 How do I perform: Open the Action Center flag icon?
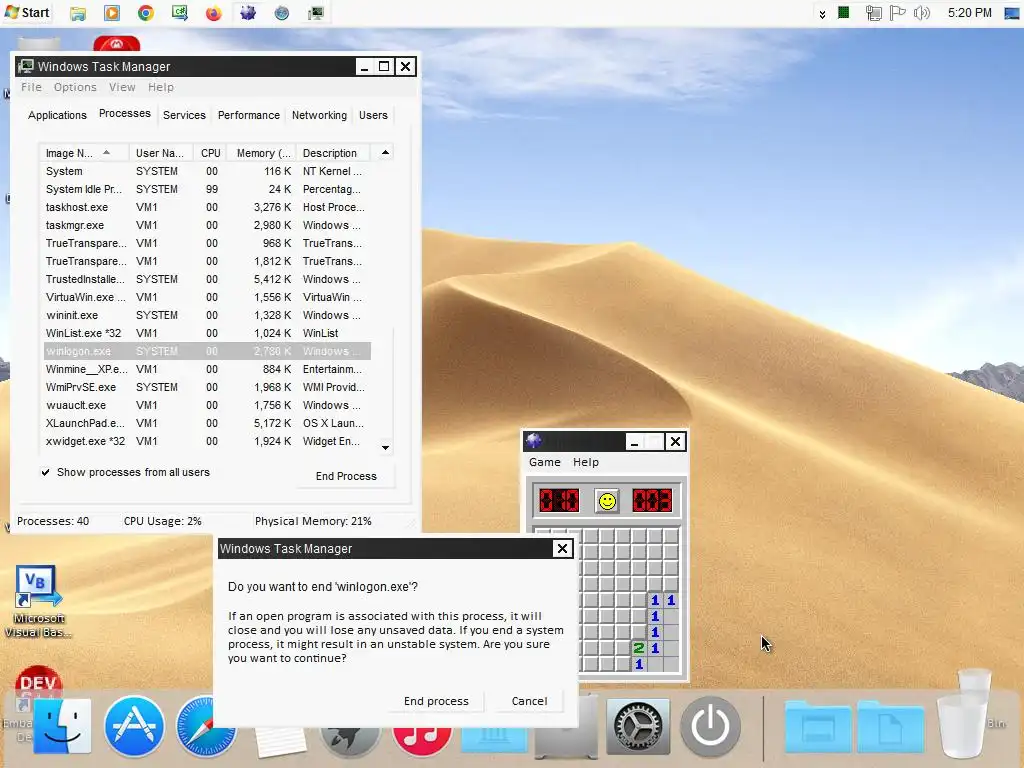point(898,12)
